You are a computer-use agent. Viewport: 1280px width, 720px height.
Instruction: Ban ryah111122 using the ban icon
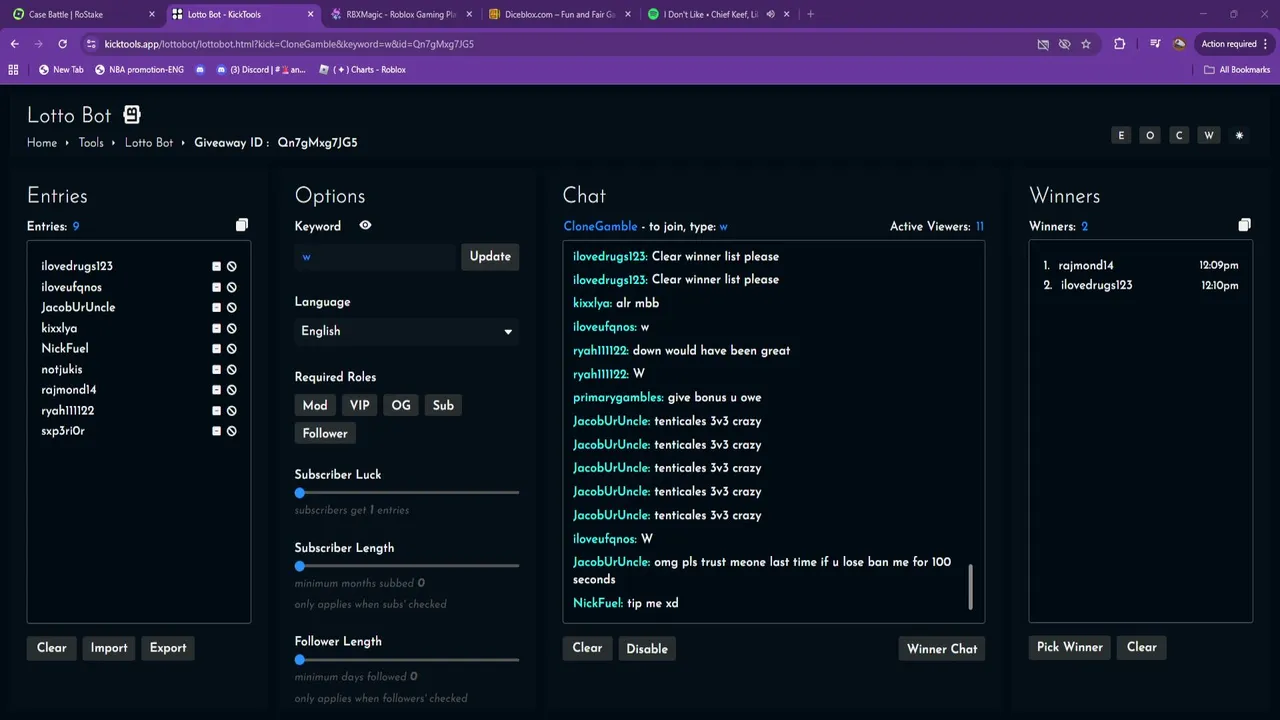[231, 410]
